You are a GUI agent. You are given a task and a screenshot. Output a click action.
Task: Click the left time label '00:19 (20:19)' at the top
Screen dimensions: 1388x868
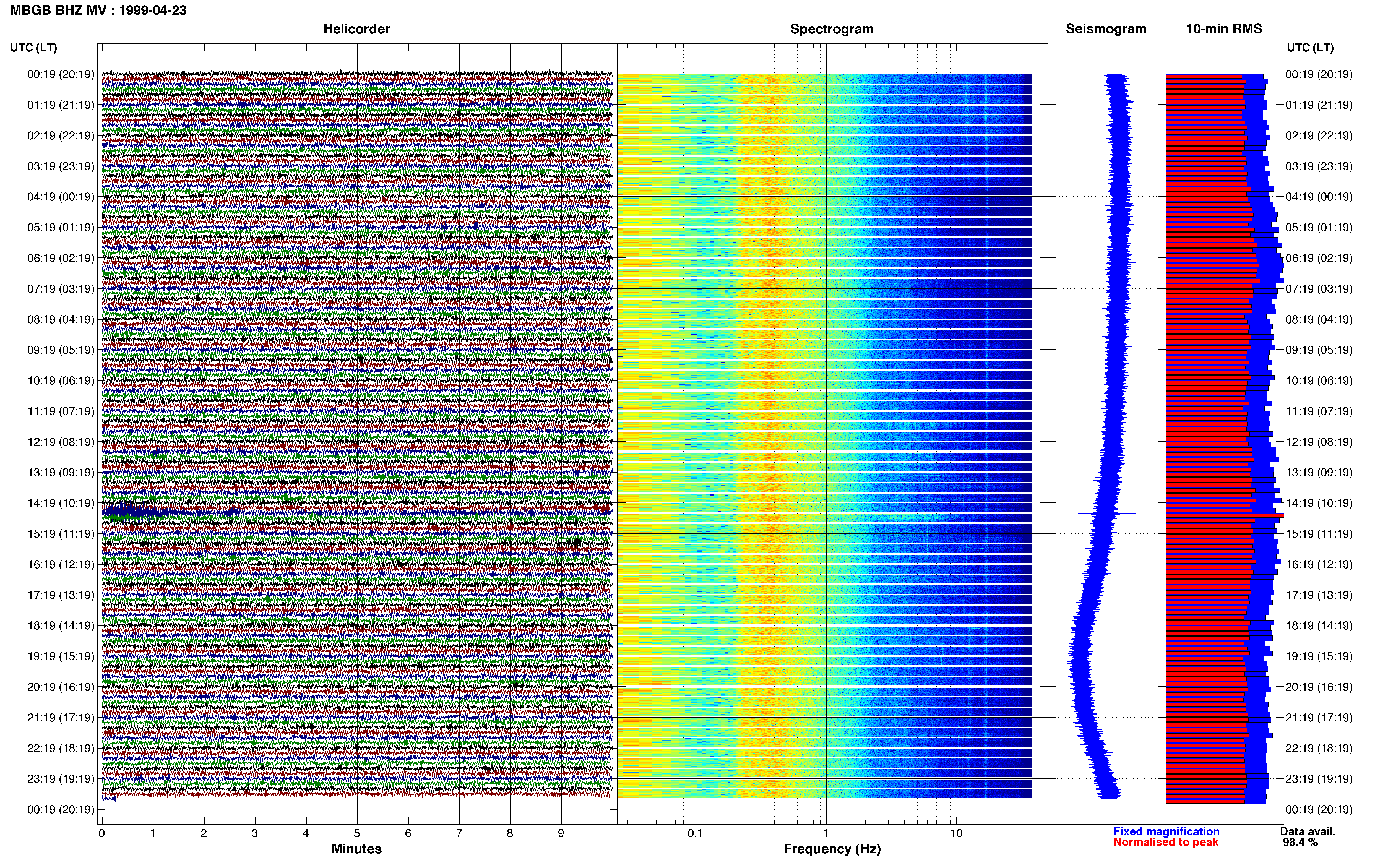61,74
